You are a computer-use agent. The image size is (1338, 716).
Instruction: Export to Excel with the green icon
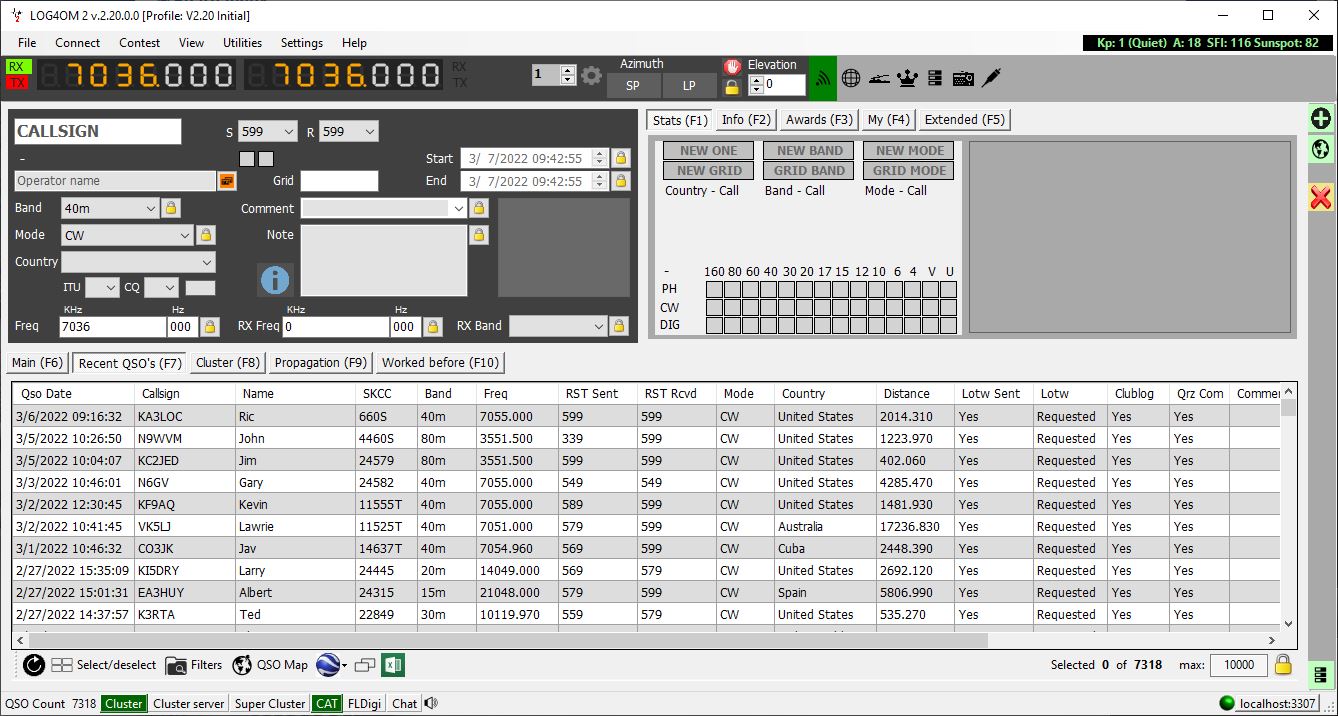point(393,665)
